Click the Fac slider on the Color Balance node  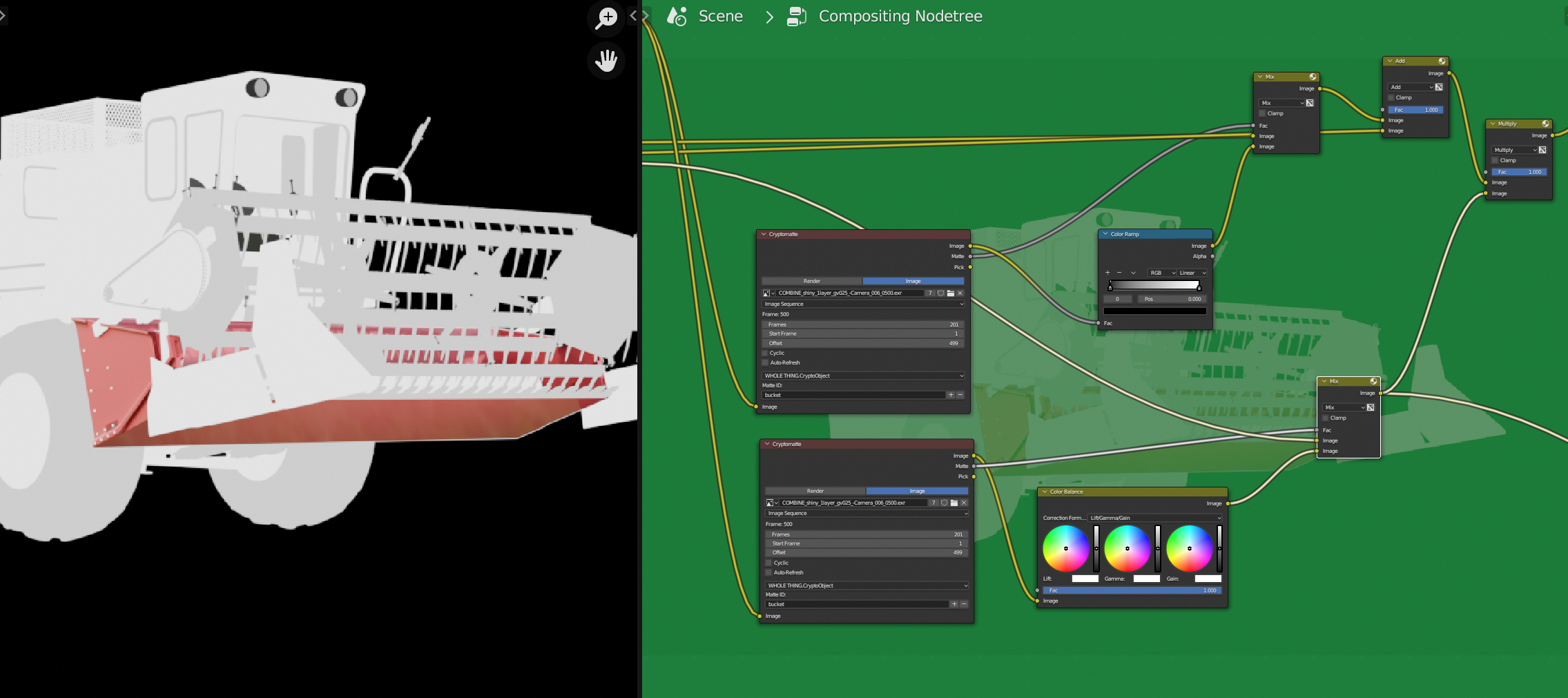tap(1132, 590)
